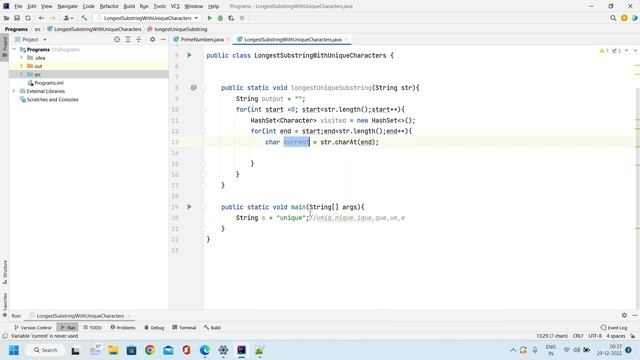Click the Windows taskbar Search box
The width and height of the screenshot is (640, 360).
(45, 350)
